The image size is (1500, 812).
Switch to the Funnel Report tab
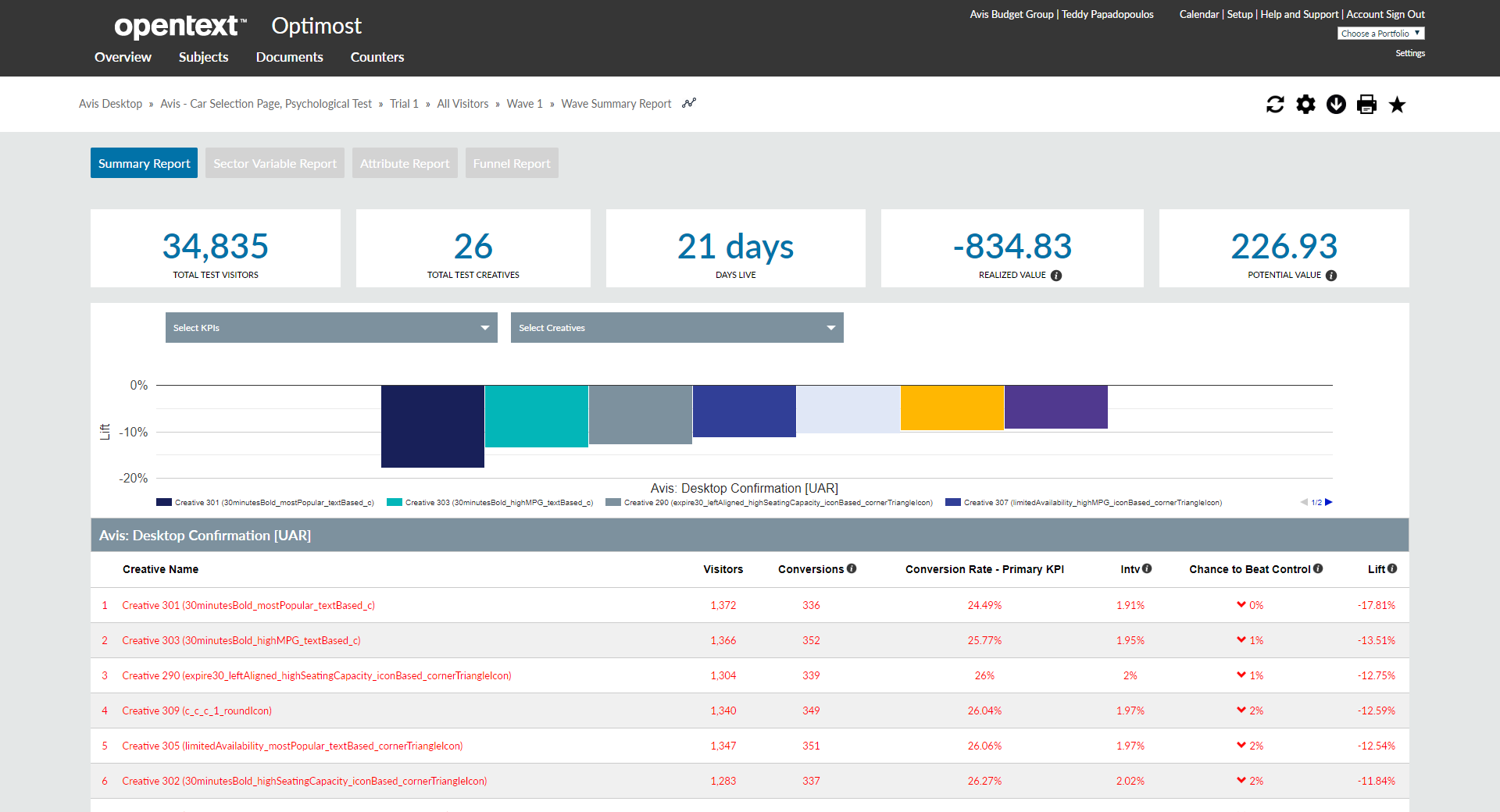point(511,162)
